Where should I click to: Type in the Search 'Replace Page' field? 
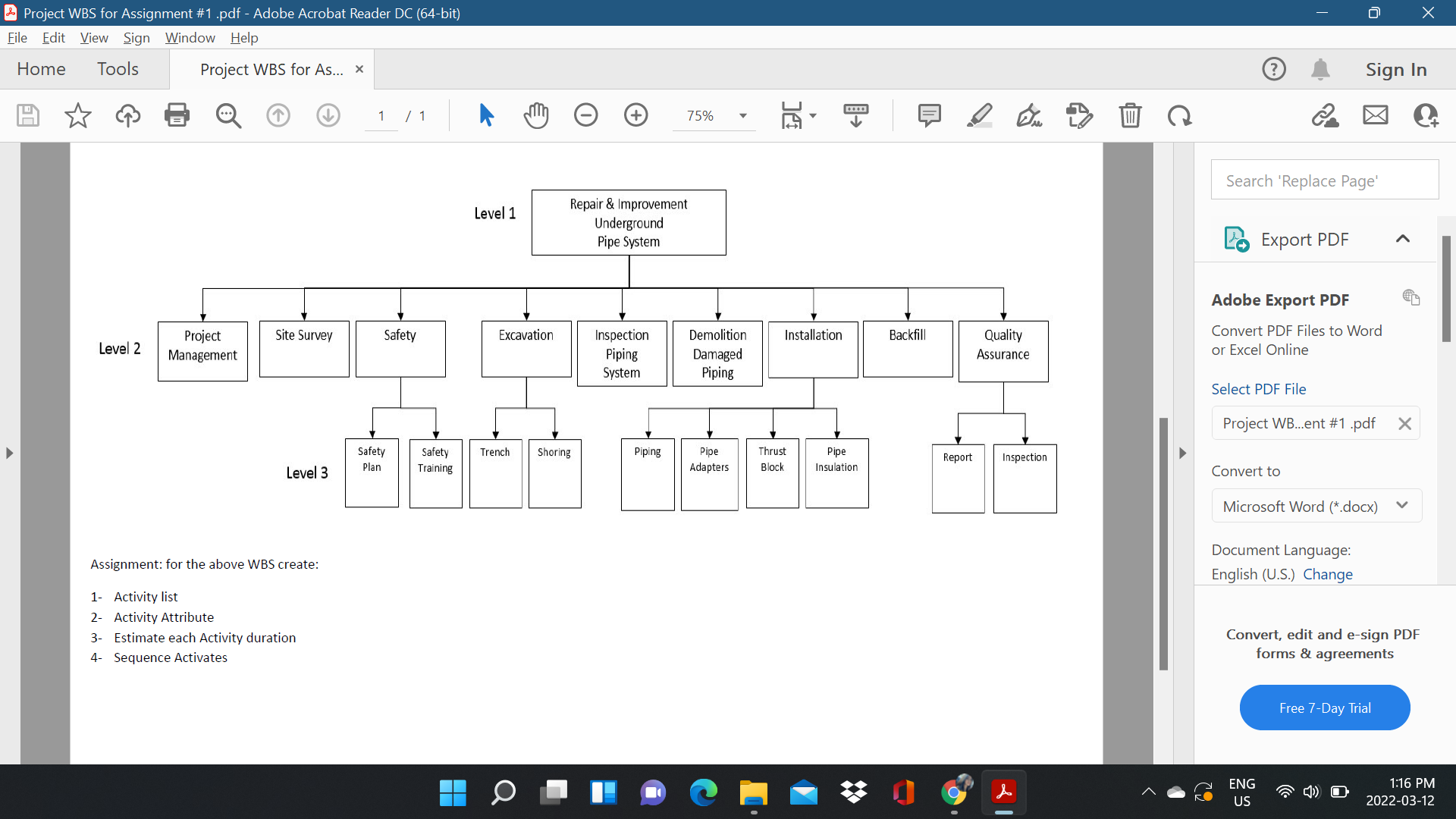tap(1324, 180)
